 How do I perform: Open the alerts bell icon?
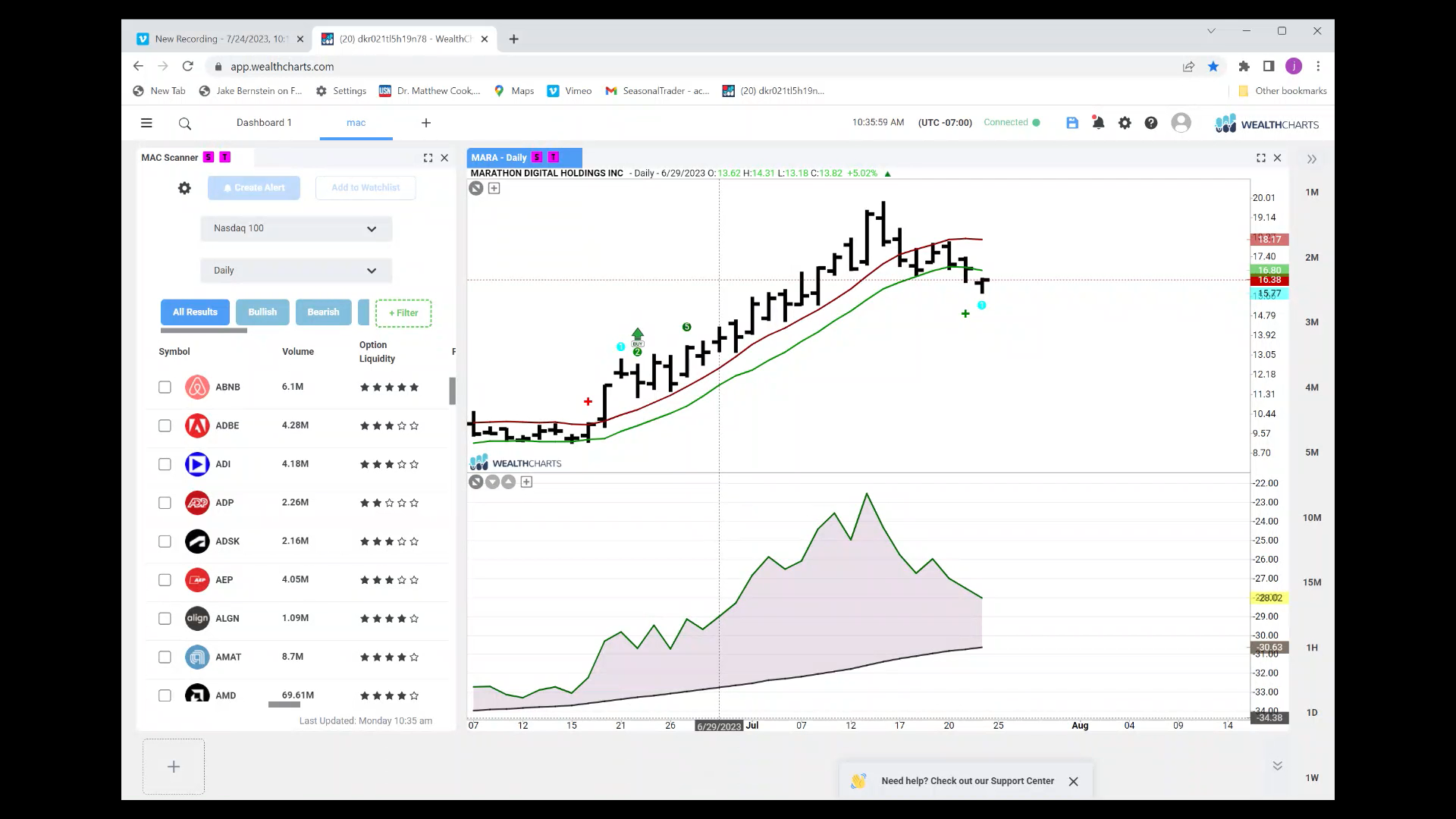click(1098, 122)
